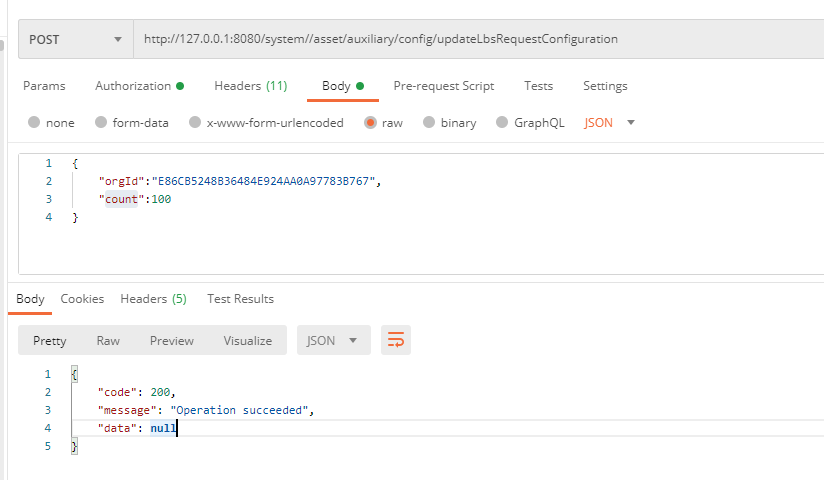Expand the request JSON format dropdown
The image size is (824, 480).
[x=609, y=123]
